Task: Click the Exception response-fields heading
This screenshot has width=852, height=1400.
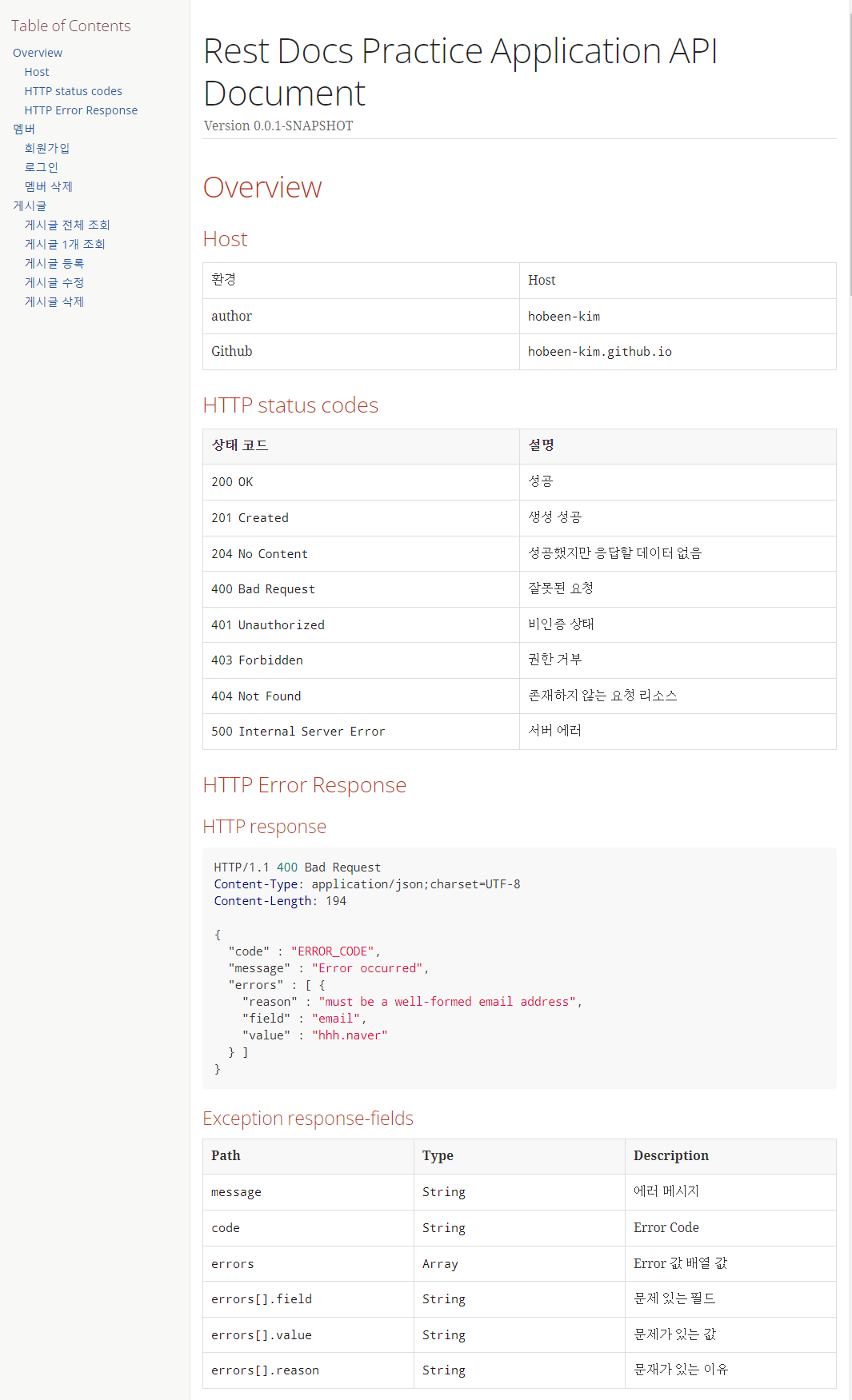Action: click(x=308, y=1119)
